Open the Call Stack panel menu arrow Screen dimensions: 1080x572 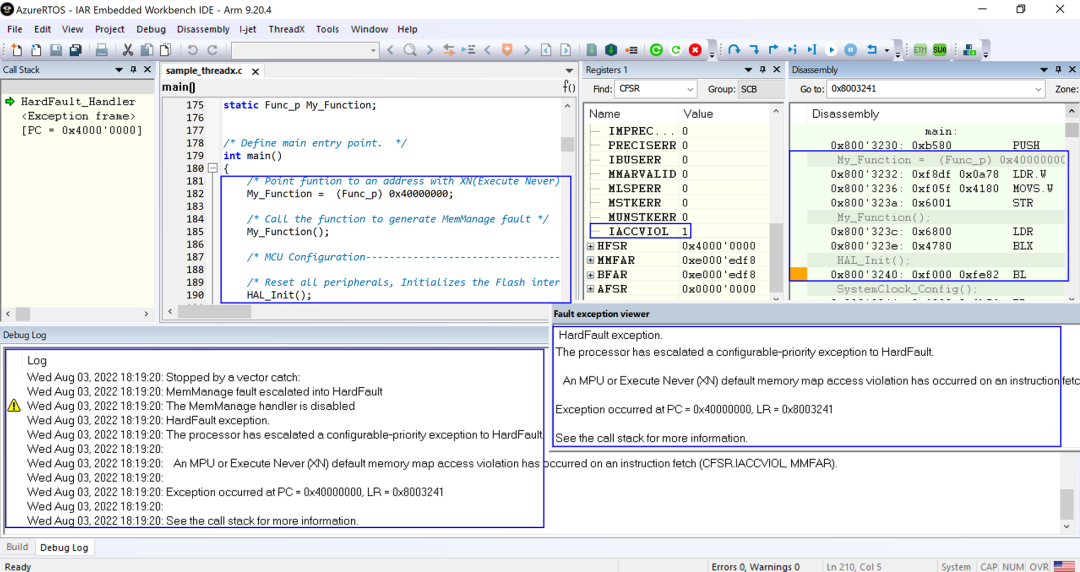[118, 70]
